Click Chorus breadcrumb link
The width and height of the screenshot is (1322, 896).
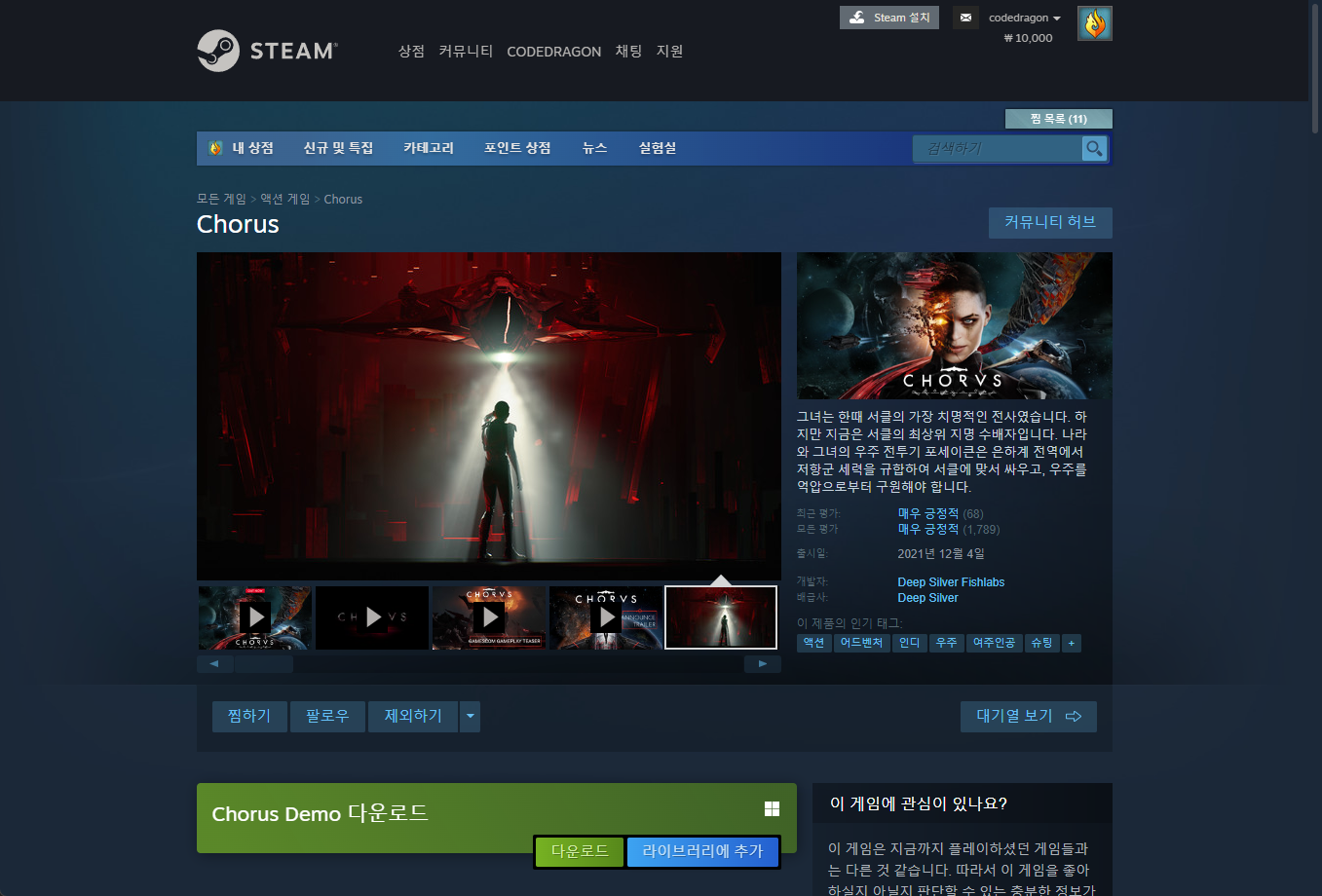343,199
